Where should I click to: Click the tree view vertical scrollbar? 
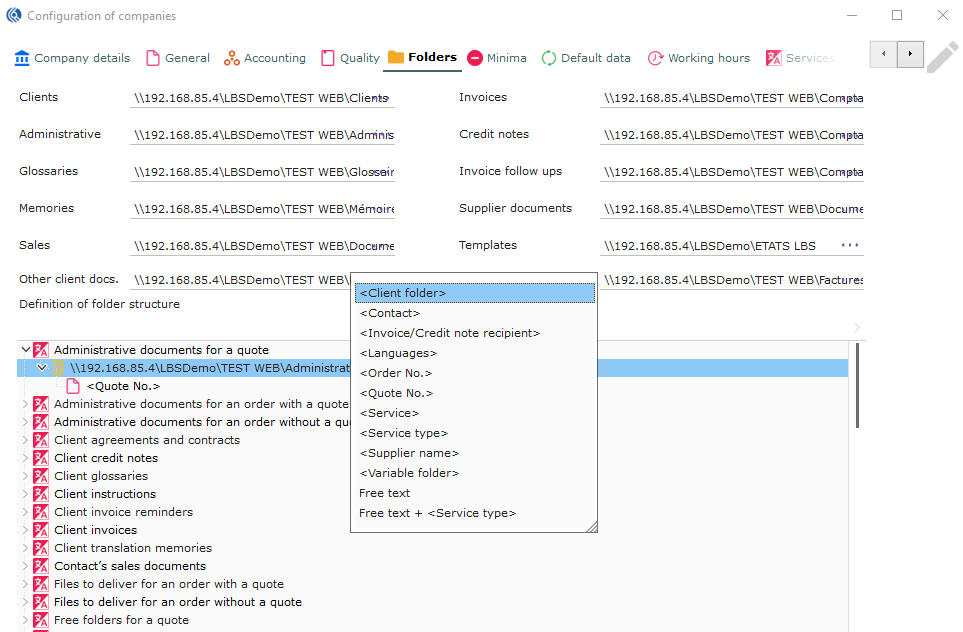point(857,385)
